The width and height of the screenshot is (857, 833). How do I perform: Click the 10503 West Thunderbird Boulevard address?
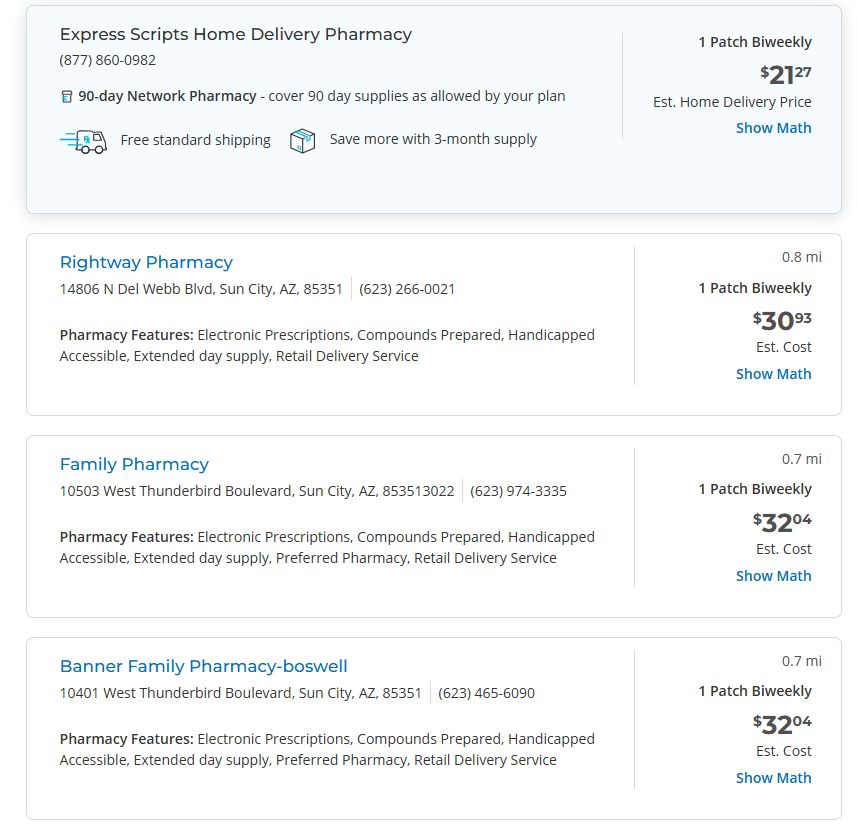257,491
